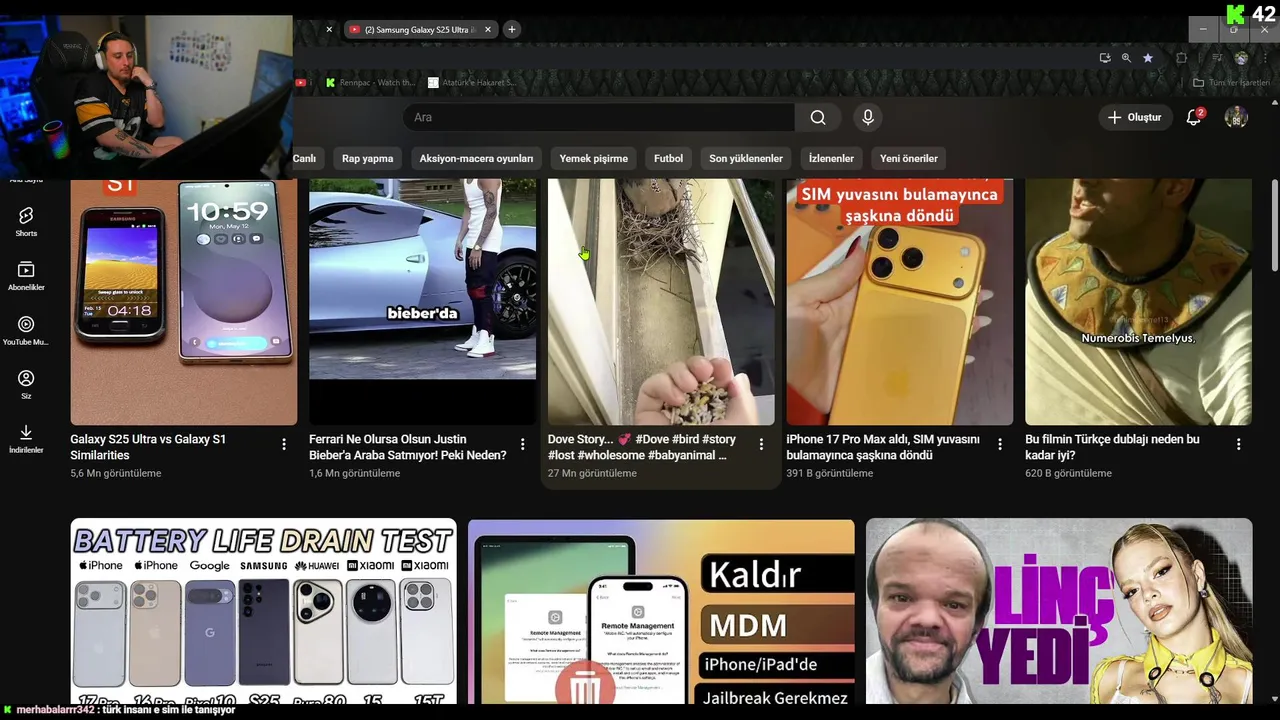Open the Siz section in the sidebar
The width and height of the screenshot is (1280, 720).
click(26, 385)
